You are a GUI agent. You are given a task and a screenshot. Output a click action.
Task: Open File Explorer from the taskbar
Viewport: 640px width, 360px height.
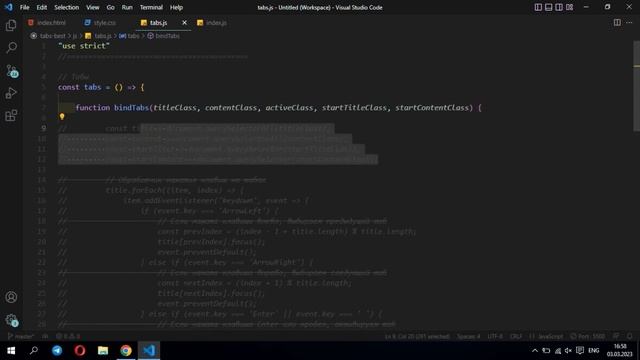(103, 351)
